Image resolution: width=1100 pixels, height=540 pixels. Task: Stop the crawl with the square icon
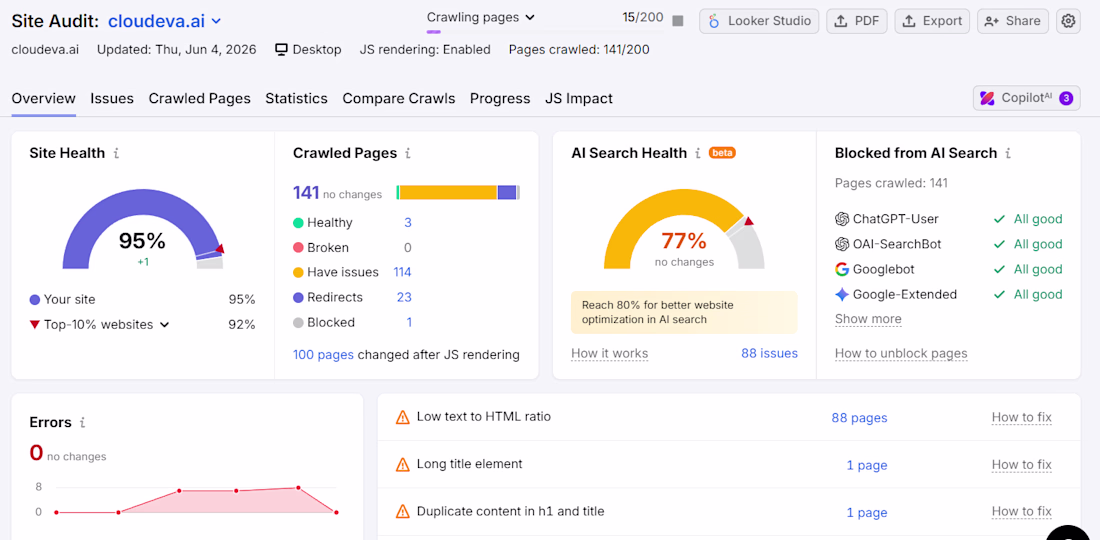678,21
